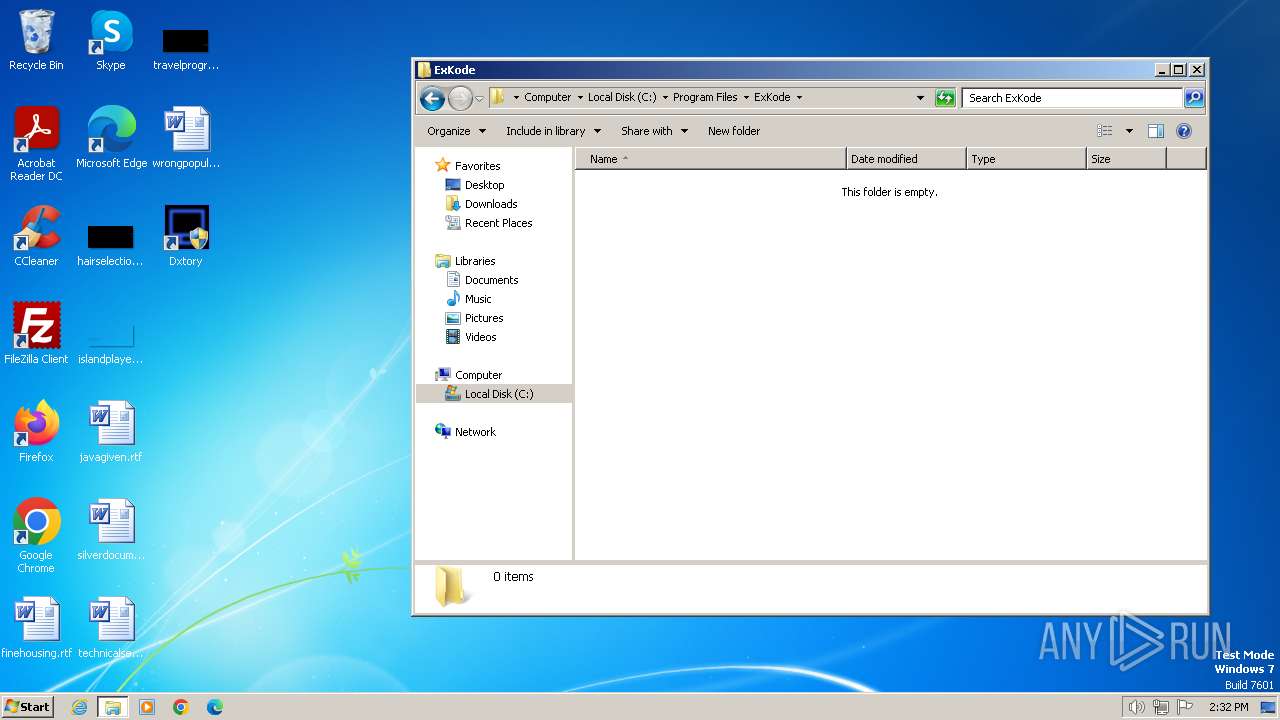Select the technicalse document icon
The height and width of the screenshot is (720, 1280).
[x=111, y=628]
